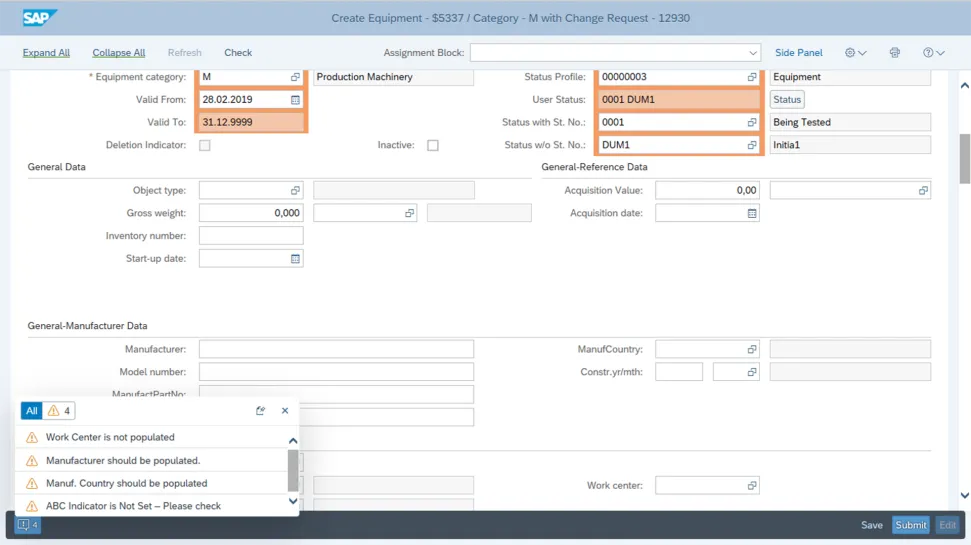Open the Acquisition date calendar picker
The image size is (971, 545).
coord(751,213)
